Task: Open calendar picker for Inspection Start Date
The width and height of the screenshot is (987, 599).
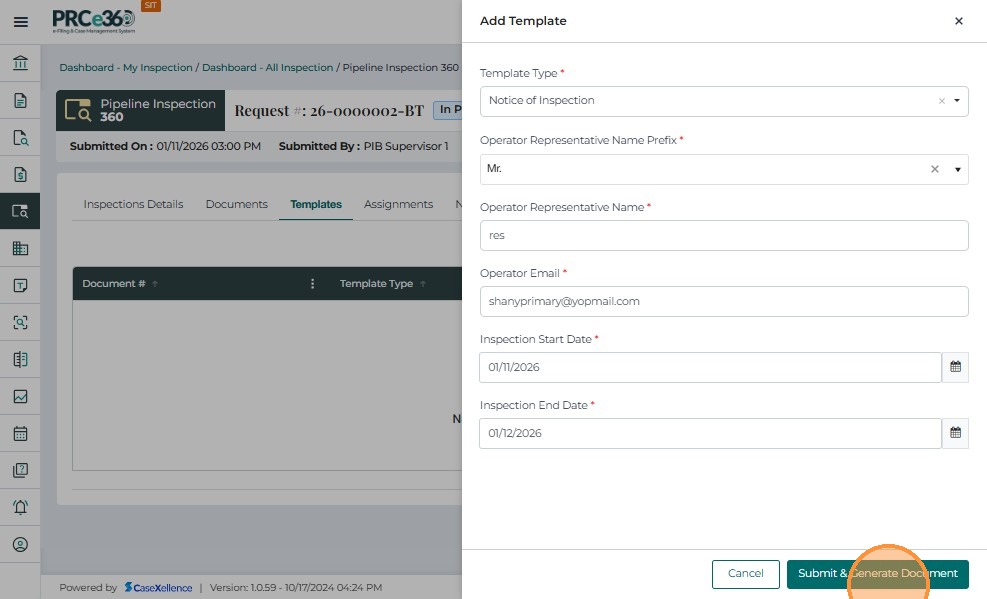Action: (x=955, y=367)
